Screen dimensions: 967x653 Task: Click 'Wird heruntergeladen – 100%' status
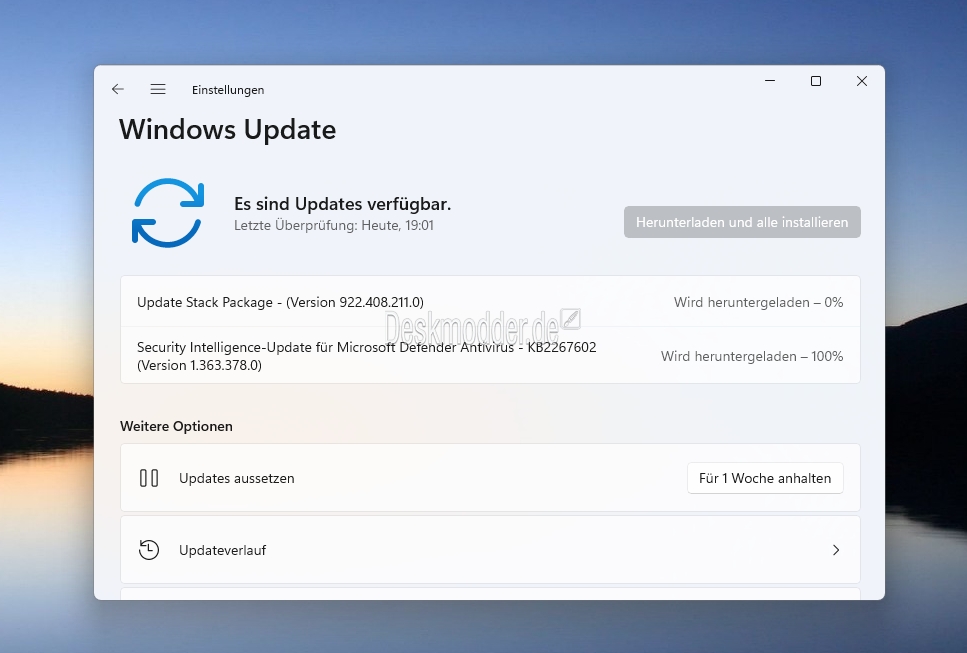pyautogui.click(x=752, y=356)
